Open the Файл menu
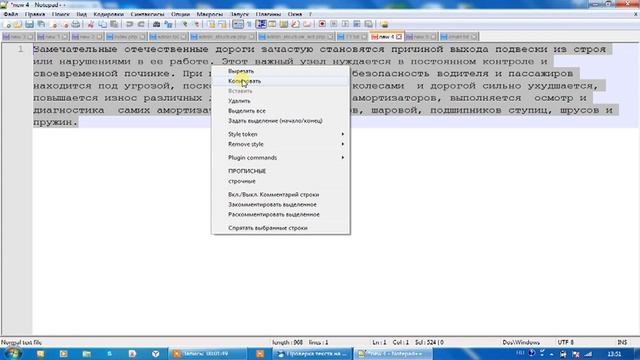The image size is (640, 360). 11,14
